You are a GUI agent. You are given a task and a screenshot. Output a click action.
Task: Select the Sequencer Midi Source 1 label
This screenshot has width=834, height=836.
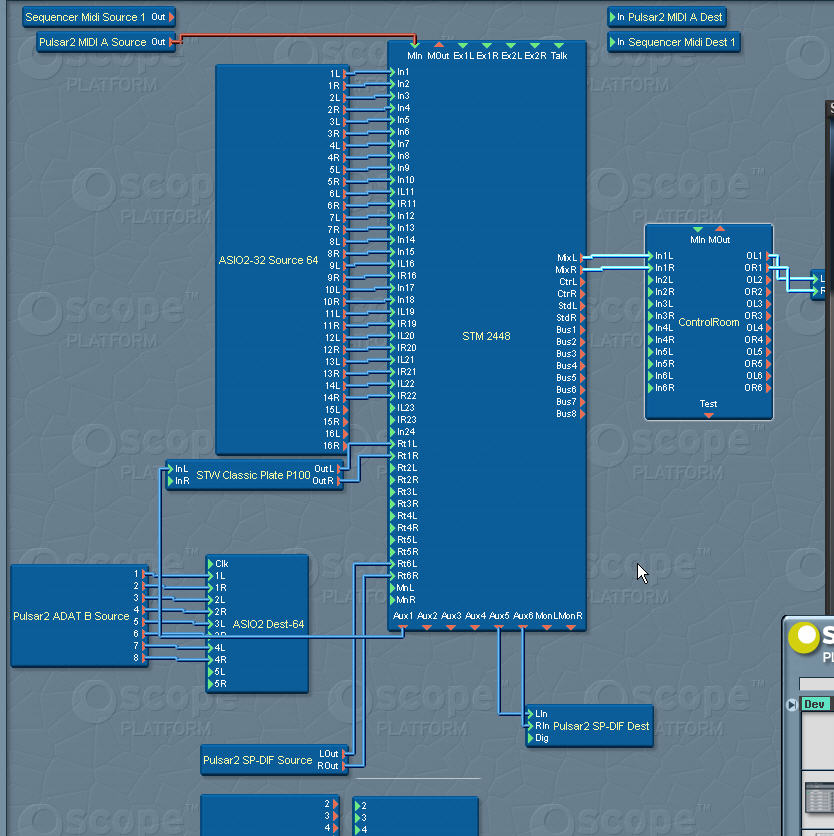pyautogui.click(x=85, y=17)
